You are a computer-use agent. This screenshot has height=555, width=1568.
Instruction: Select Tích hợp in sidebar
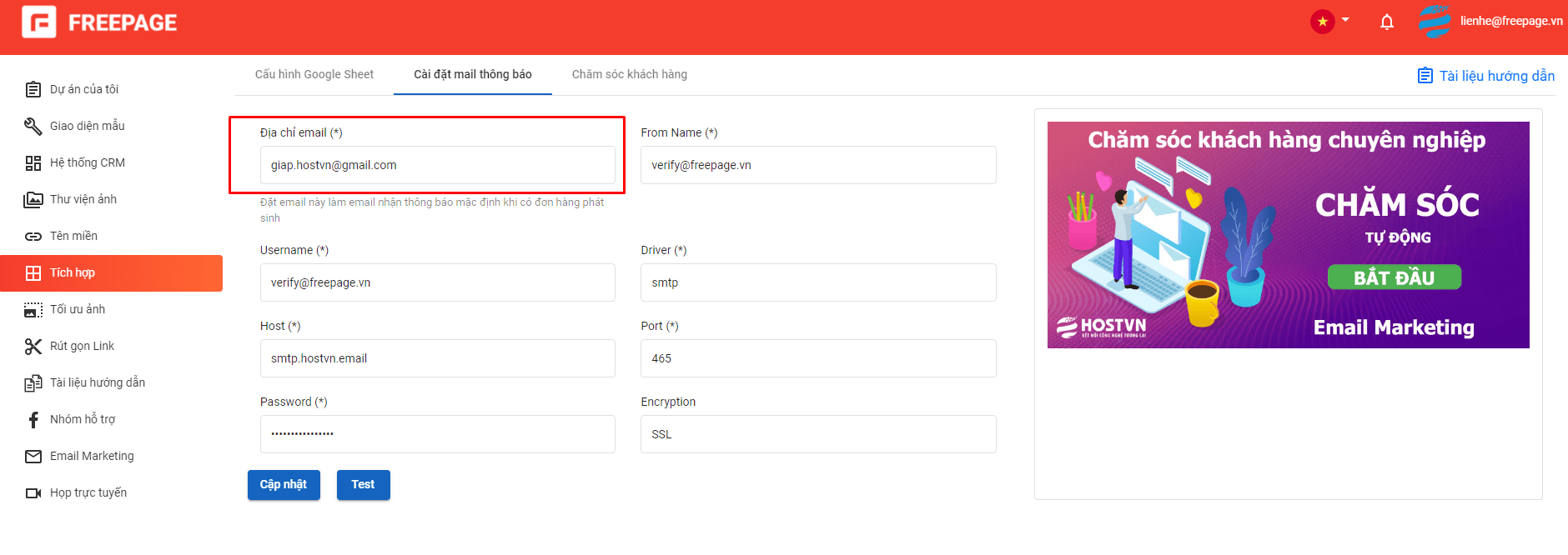click(x=112, y=272)
